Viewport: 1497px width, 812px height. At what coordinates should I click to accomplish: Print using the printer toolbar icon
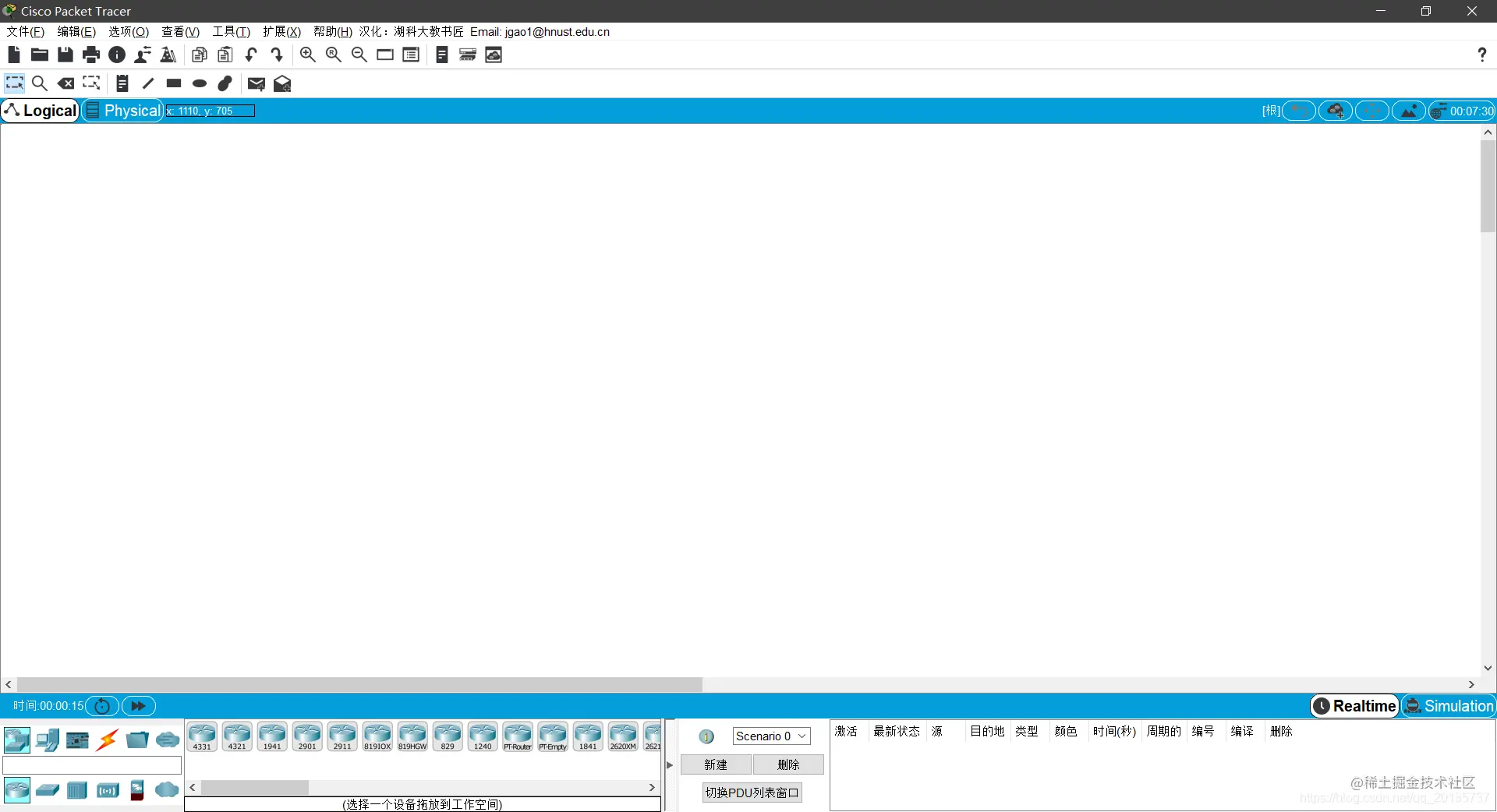click(x=91, y=55)
